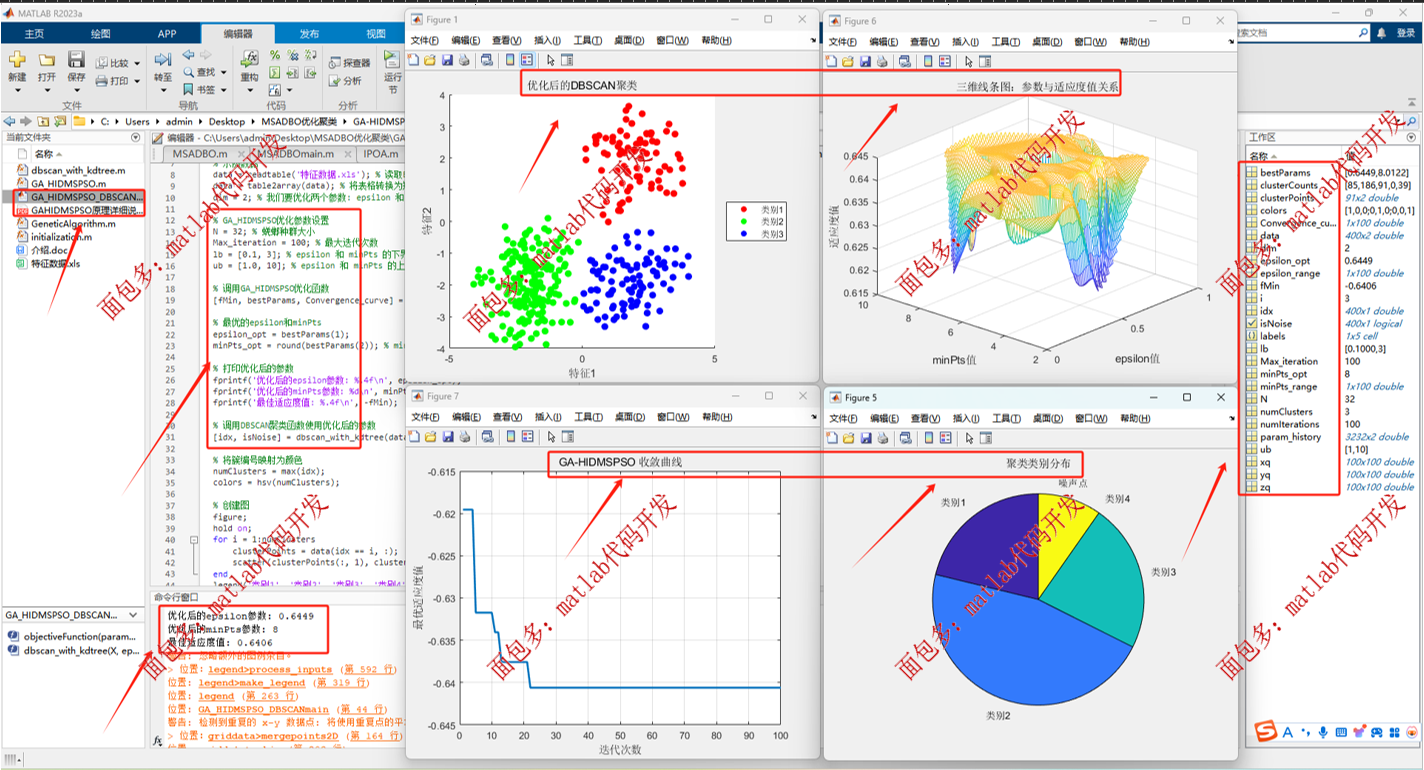The height and width of the screenshot is (770, 1424).
Task: Open the Current Folder panel actions dropdown
Action: [x=135, y=138]
